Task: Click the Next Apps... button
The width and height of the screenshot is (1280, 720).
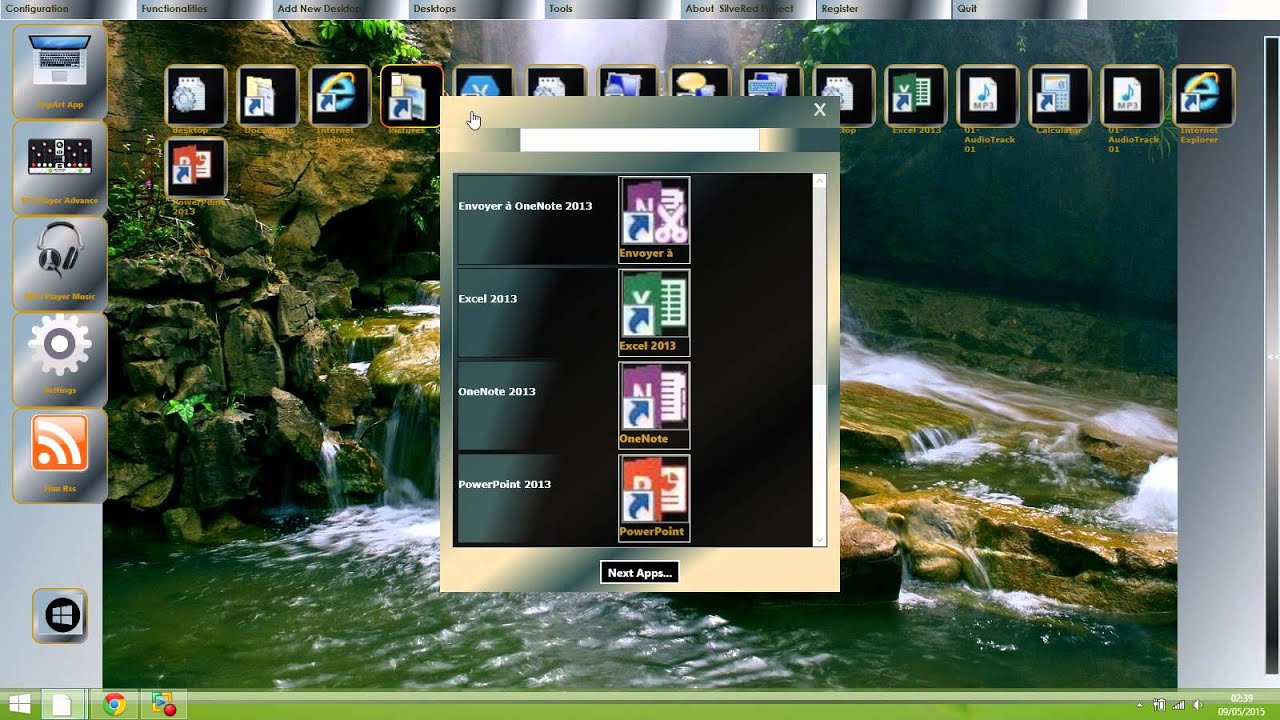Action: [x=640, y=573]
